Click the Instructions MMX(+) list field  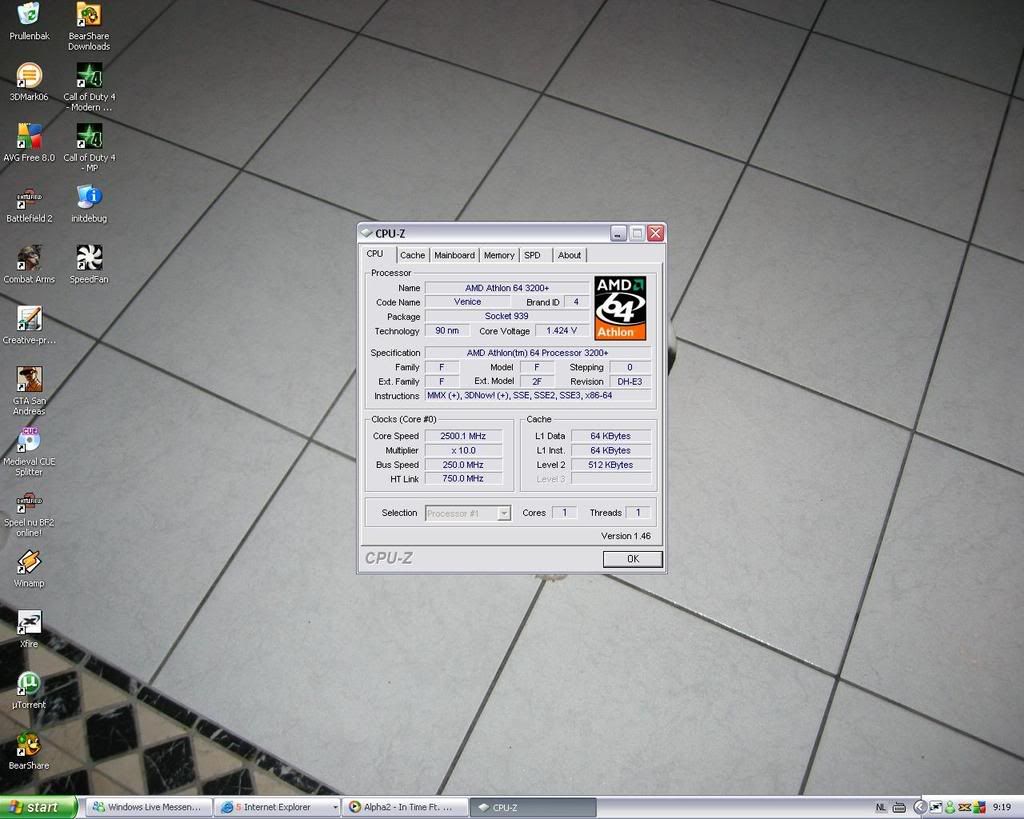click(x=537, y=395)
